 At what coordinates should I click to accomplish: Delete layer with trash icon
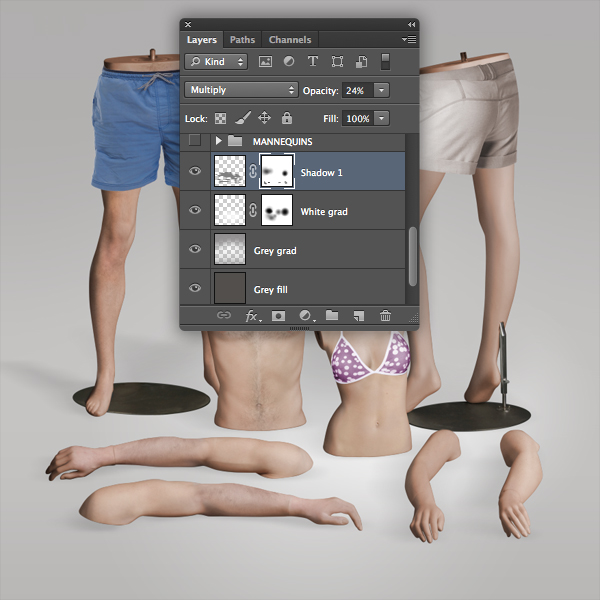pos(385,316)
